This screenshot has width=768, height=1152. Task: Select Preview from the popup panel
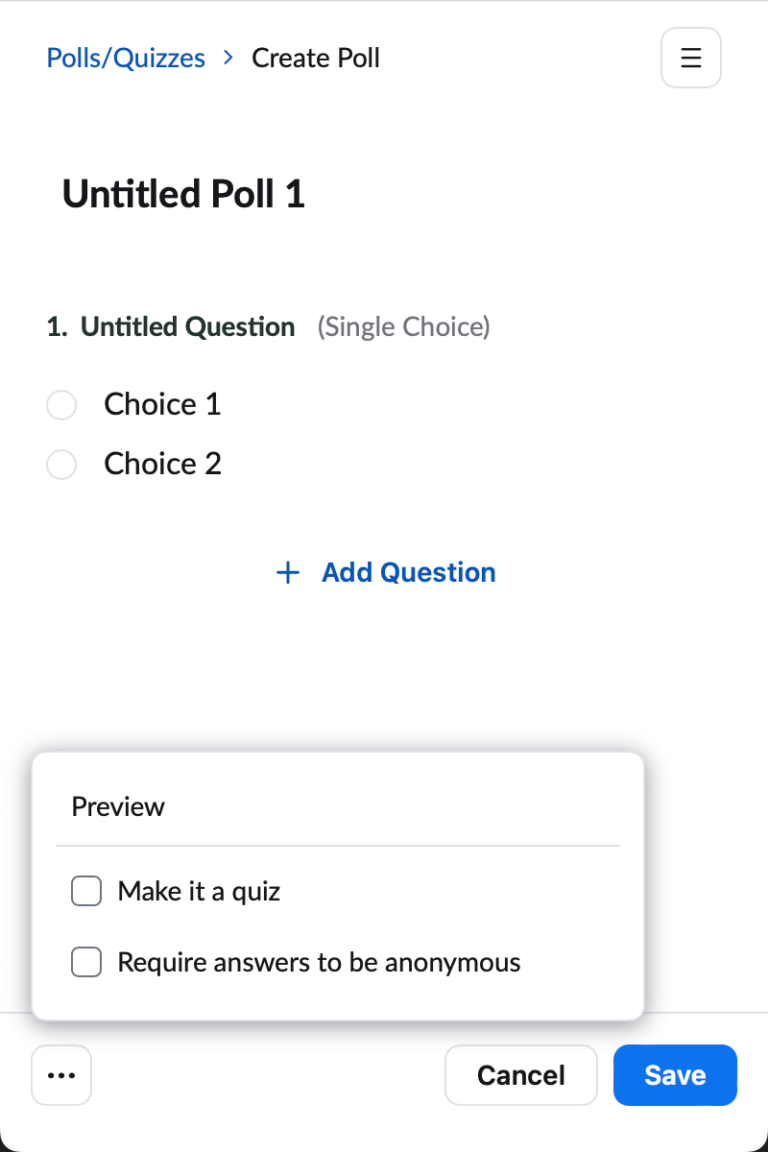coord(118,807)
